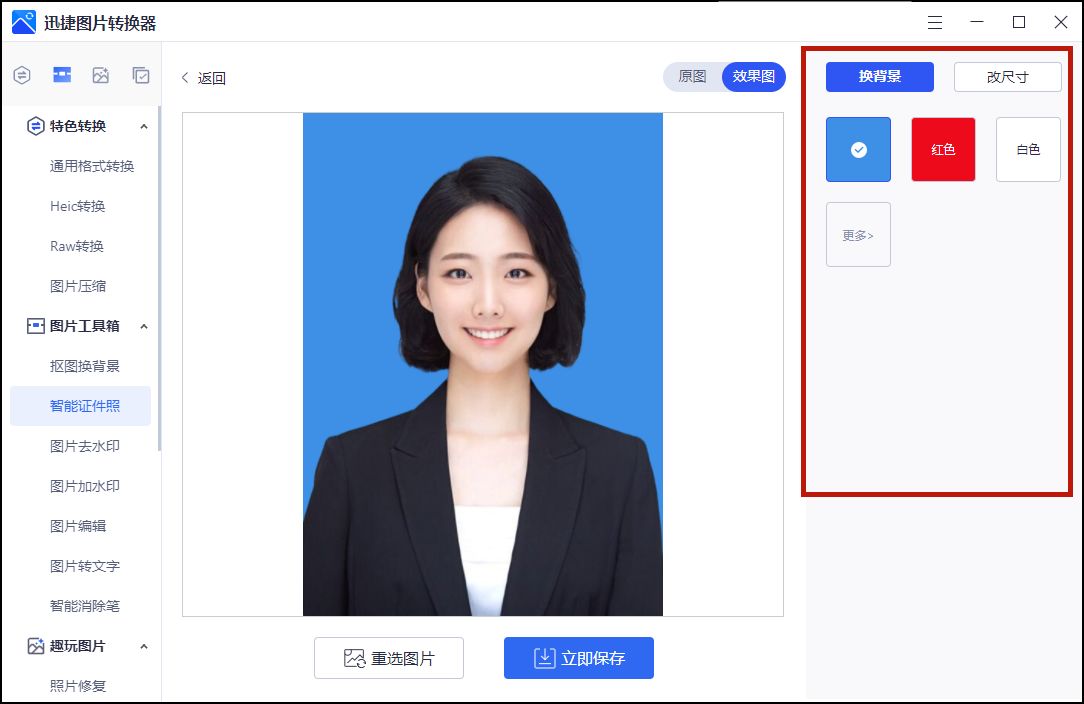Select the format conversion icon in top toolbar
Image resolution: width=1084 pixels, height=704 pixels.
(21, 74)
